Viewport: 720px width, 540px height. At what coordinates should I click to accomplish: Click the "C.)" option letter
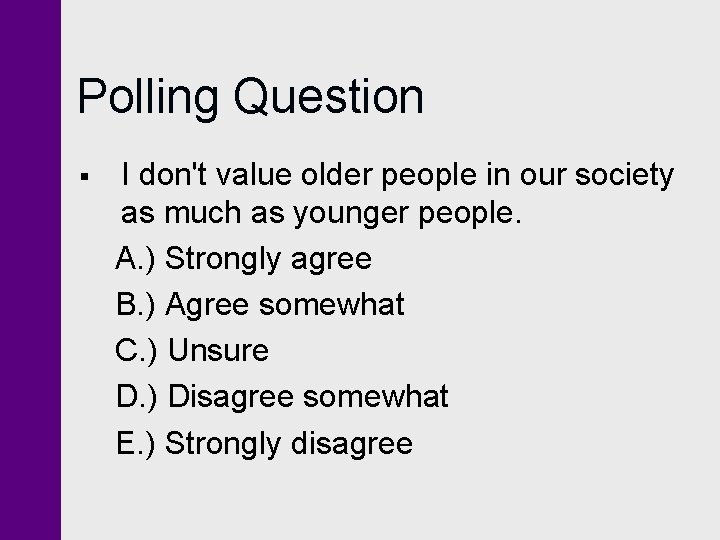(138, 351)
